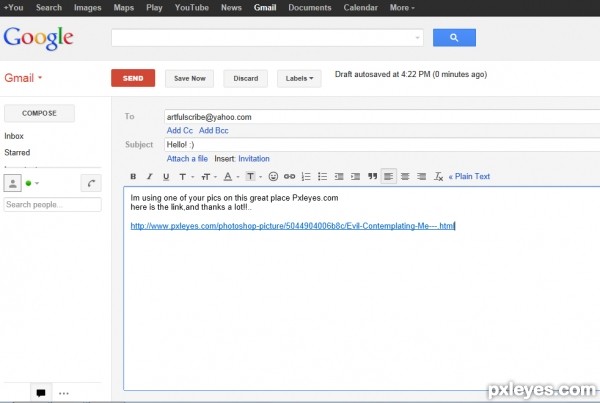Click the indent more icon
This screenshot has width=600, height=403.
pos(355,176)
